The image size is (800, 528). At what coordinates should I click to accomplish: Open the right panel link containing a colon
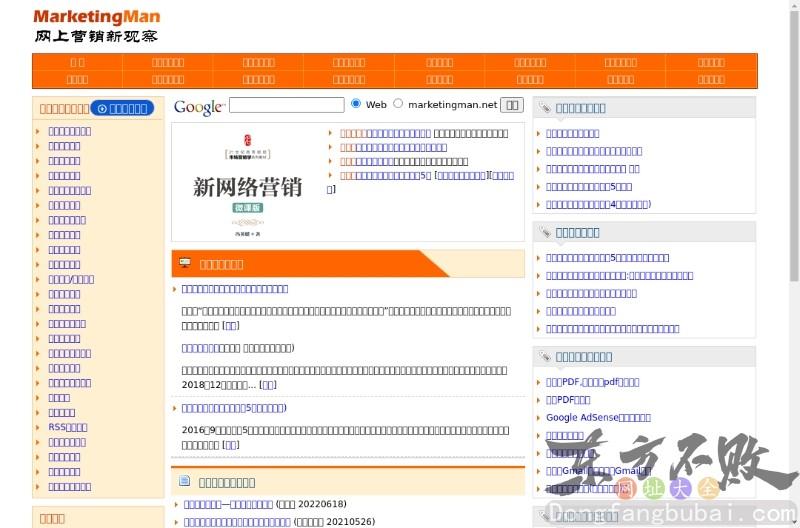click(x=619, y=275)
